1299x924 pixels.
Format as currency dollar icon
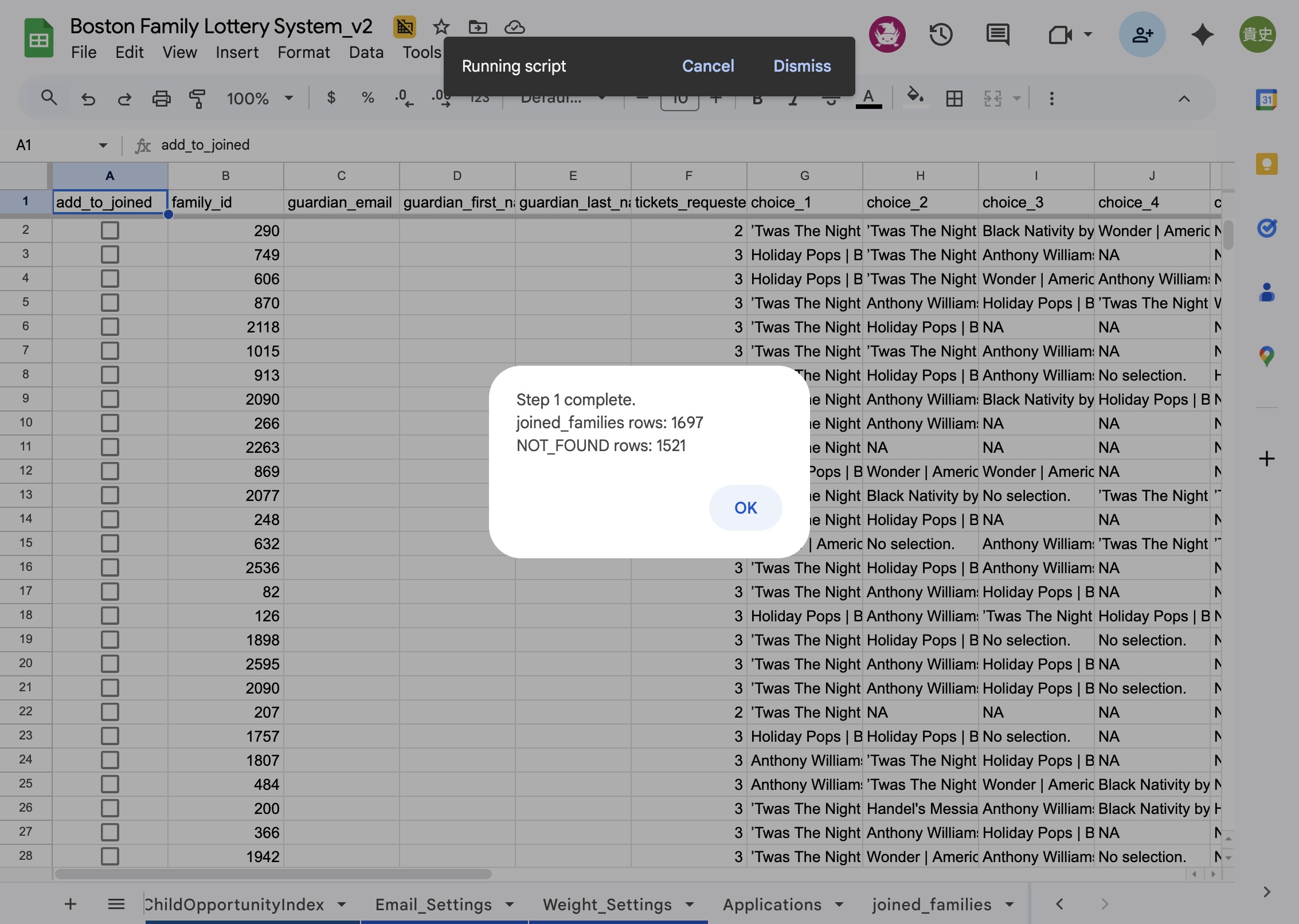[x=331, y=98]
